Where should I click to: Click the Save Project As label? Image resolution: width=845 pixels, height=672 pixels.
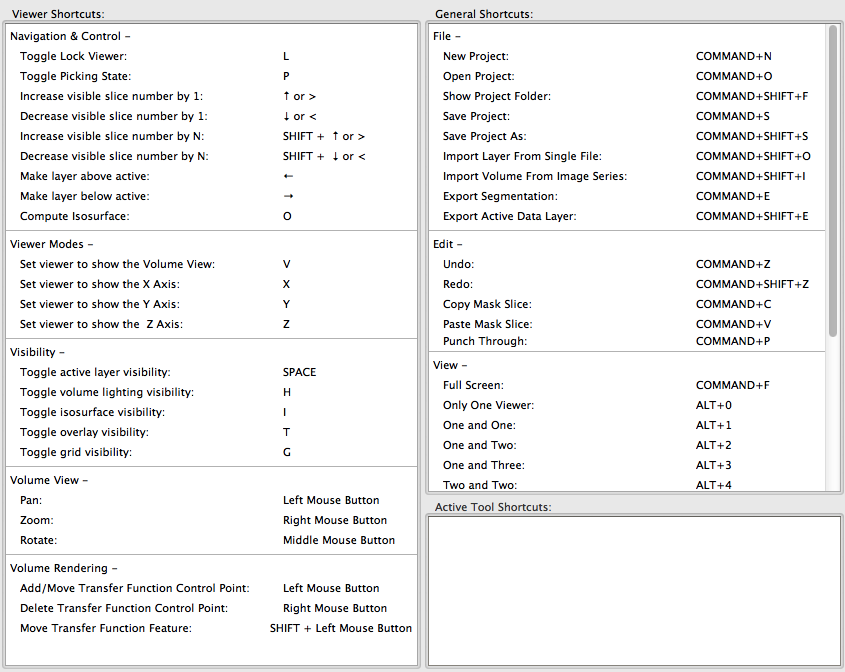click(484, 136)
